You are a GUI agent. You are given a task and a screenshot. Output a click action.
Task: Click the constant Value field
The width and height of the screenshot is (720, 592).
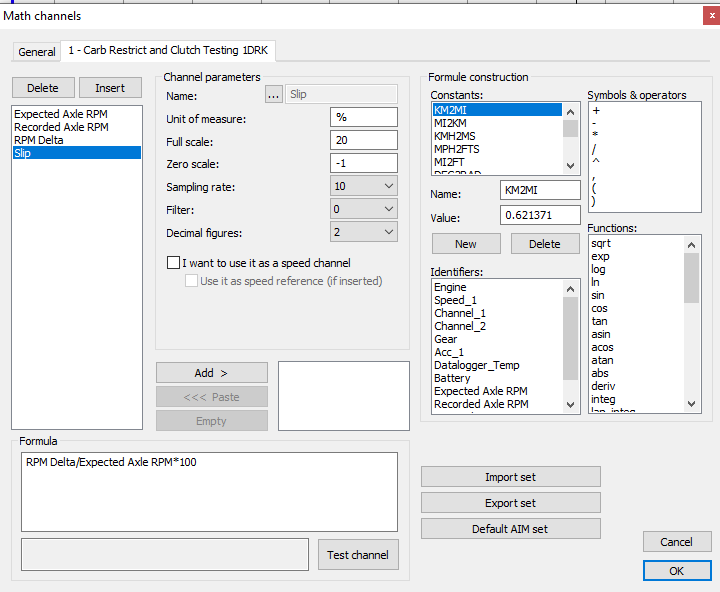(x=540, y=215)
